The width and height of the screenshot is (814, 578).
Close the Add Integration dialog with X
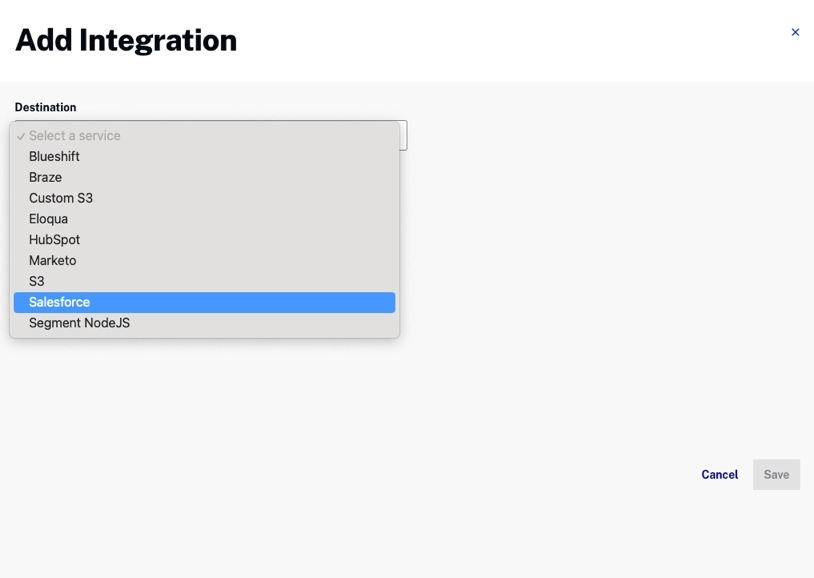pos(795,32)
